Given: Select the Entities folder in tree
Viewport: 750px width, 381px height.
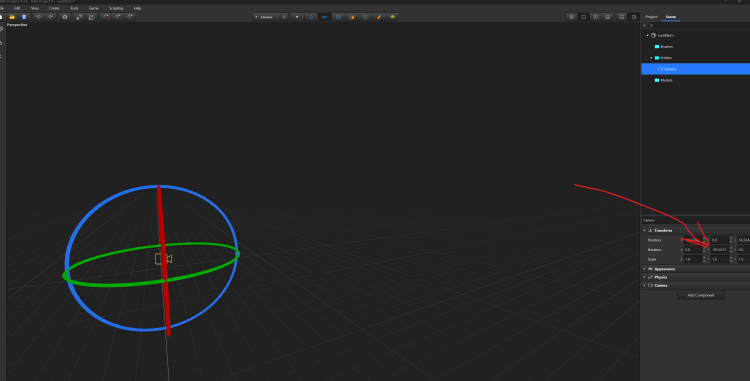Looking at the screenshot, I should point(663,58).
